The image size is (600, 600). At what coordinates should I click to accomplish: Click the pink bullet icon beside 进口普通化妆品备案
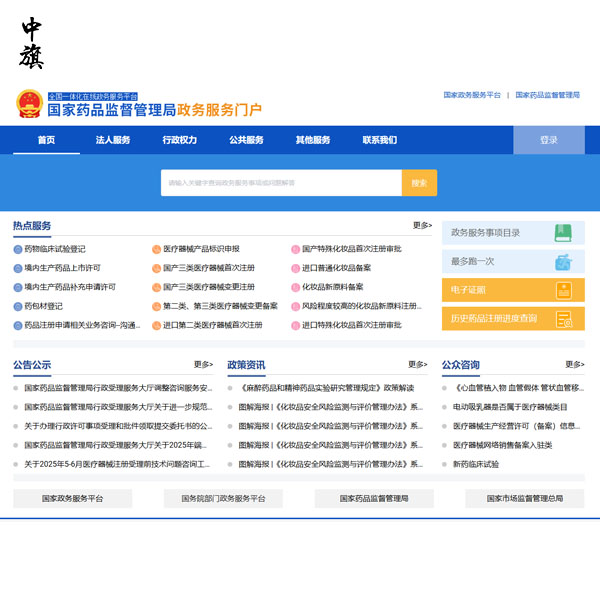[295, 268]
